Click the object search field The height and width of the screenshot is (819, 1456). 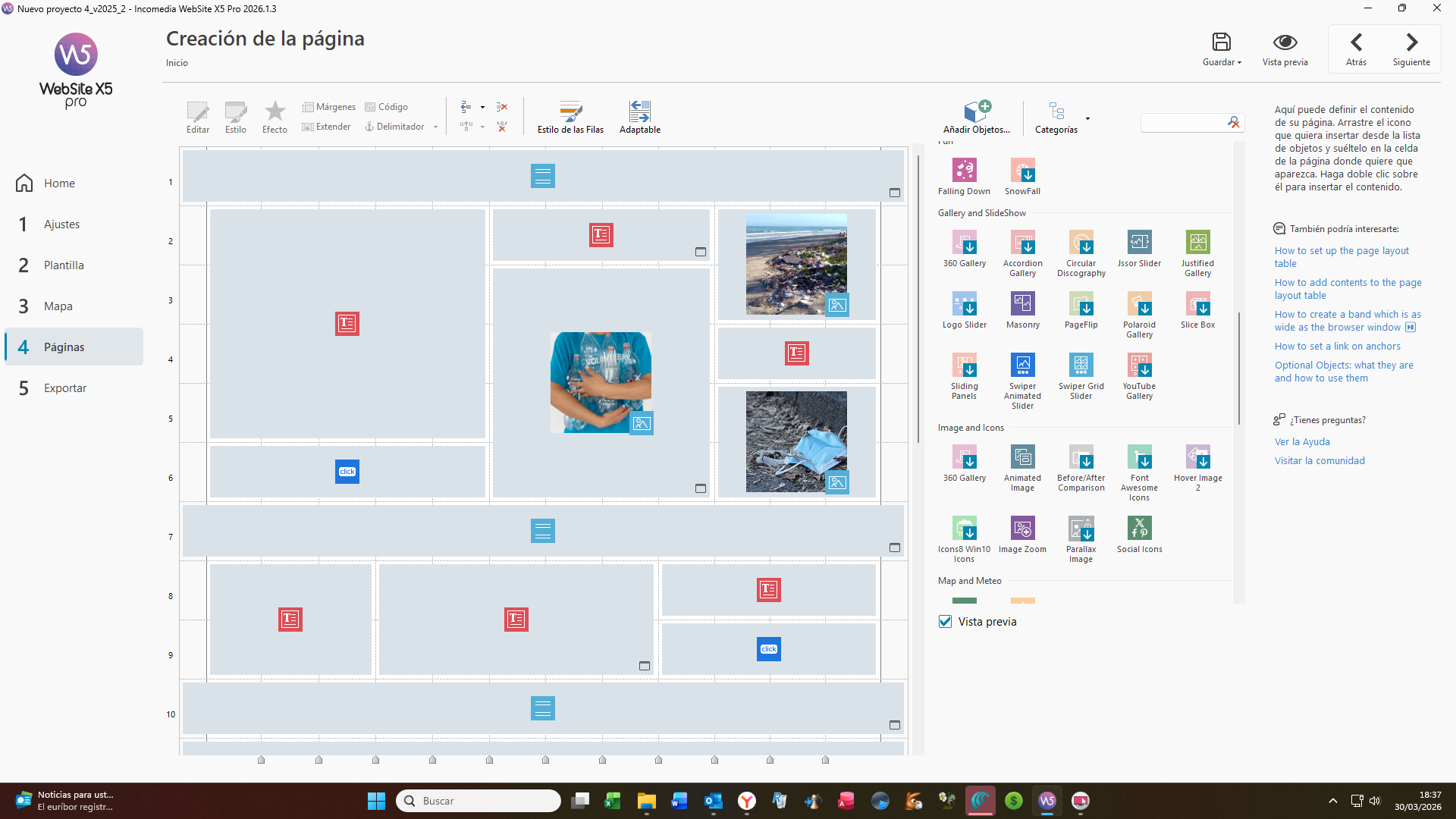[1184, 122]
